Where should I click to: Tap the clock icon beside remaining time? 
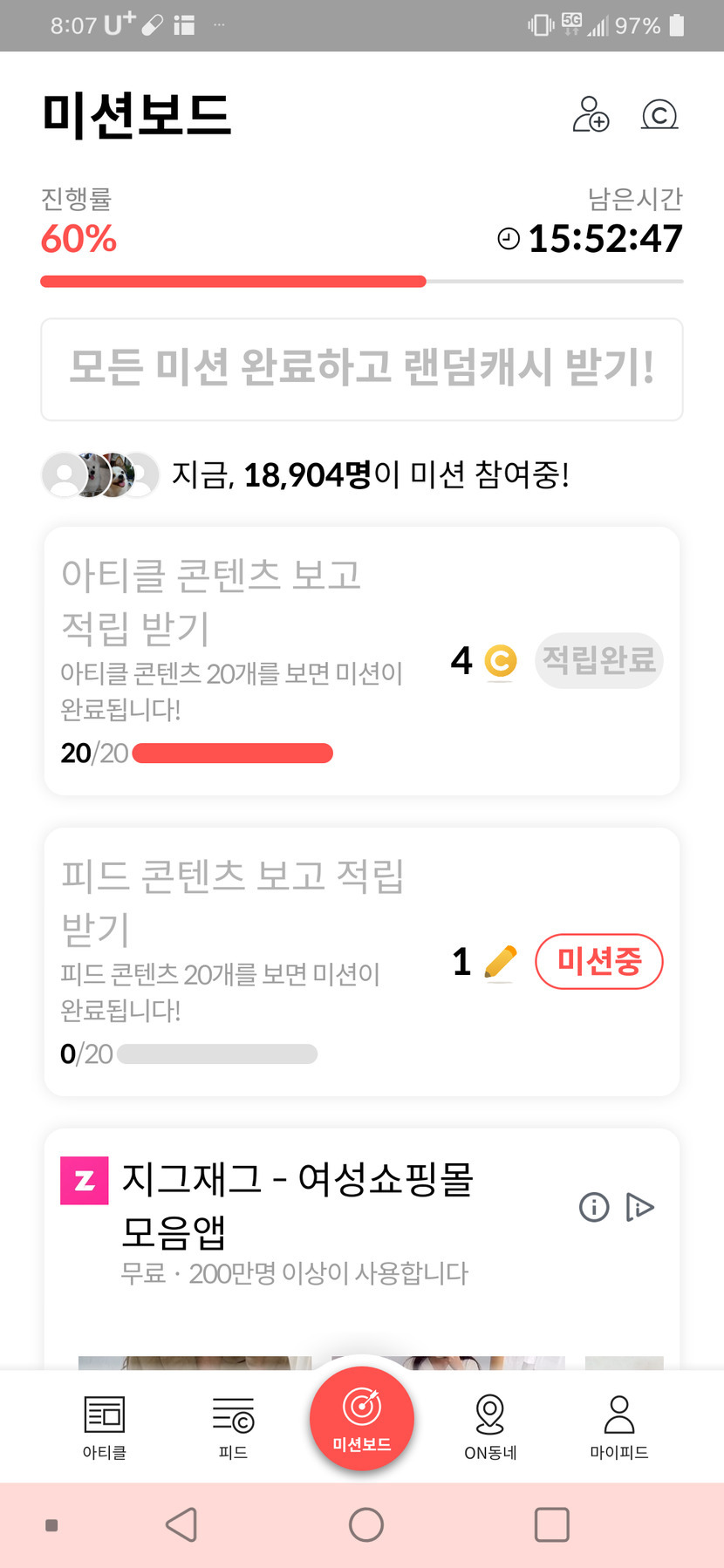tap(508, 238)
